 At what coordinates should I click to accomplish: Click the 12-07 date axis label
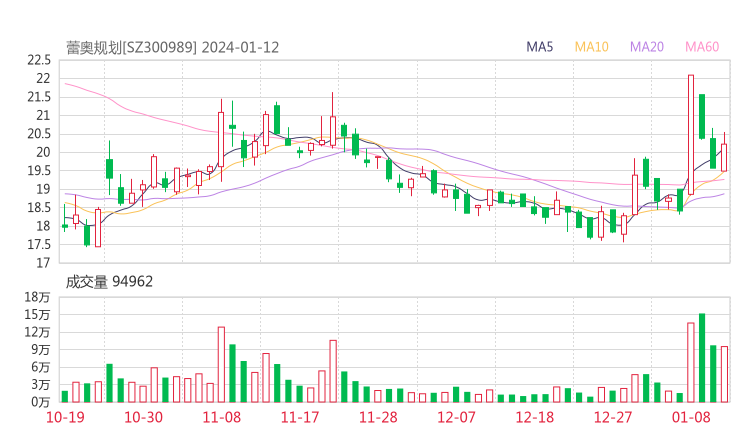coord(456,417)
